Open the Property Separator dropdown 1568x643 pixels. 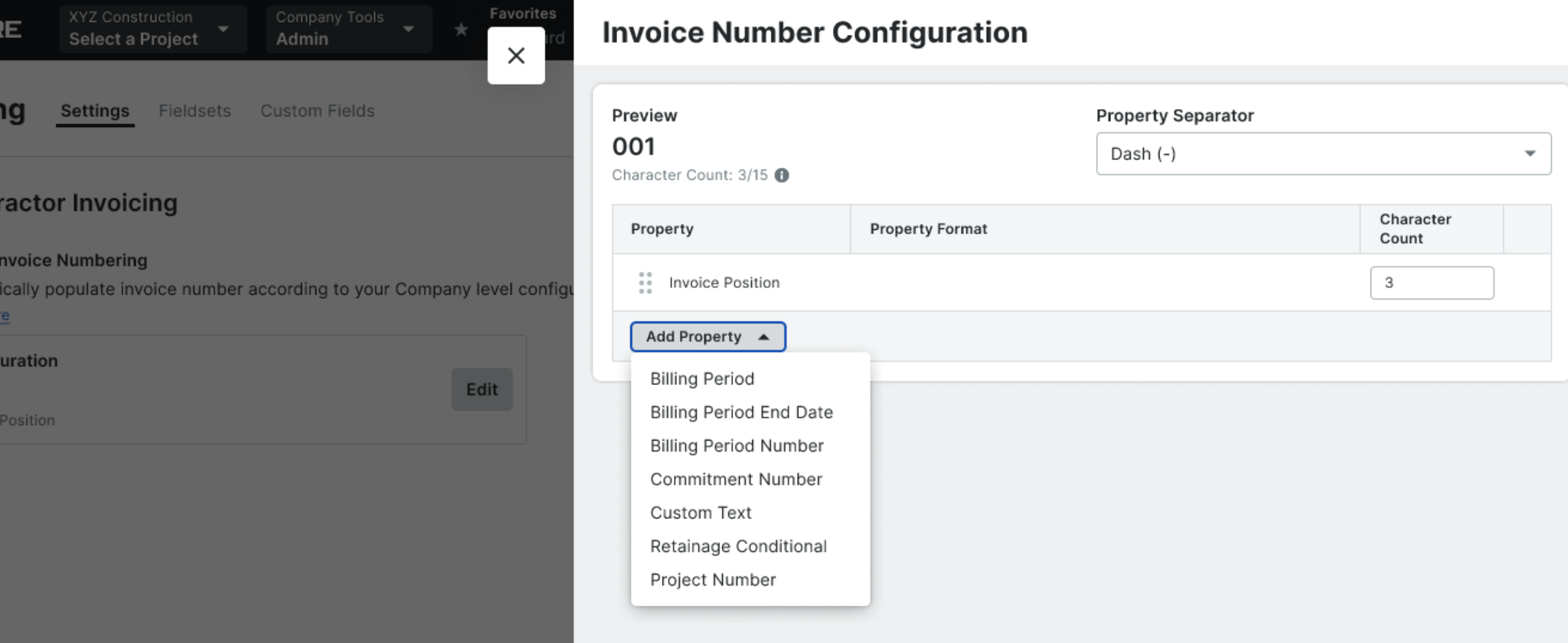click(x=1323, y=154)
